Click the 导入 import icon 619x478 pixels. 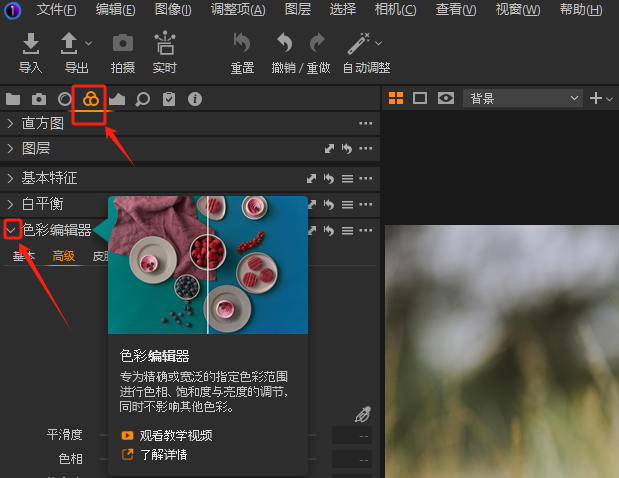(x=31, y=43)
